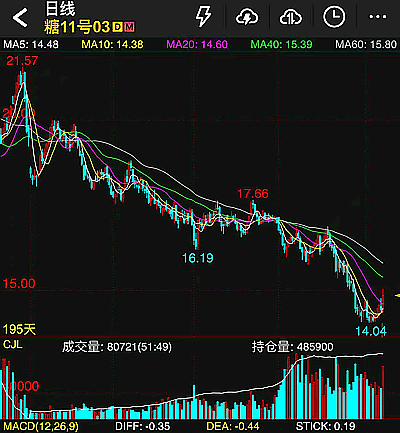
Task: Tap the MA40: 15.39 indicator value
Action: click(281, 44)
